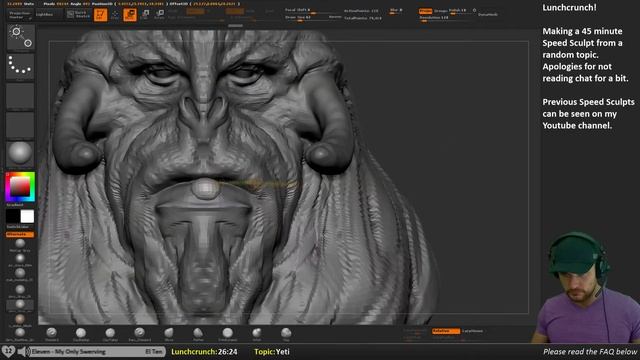Select the ClayTubes brush

coord(110,334)
